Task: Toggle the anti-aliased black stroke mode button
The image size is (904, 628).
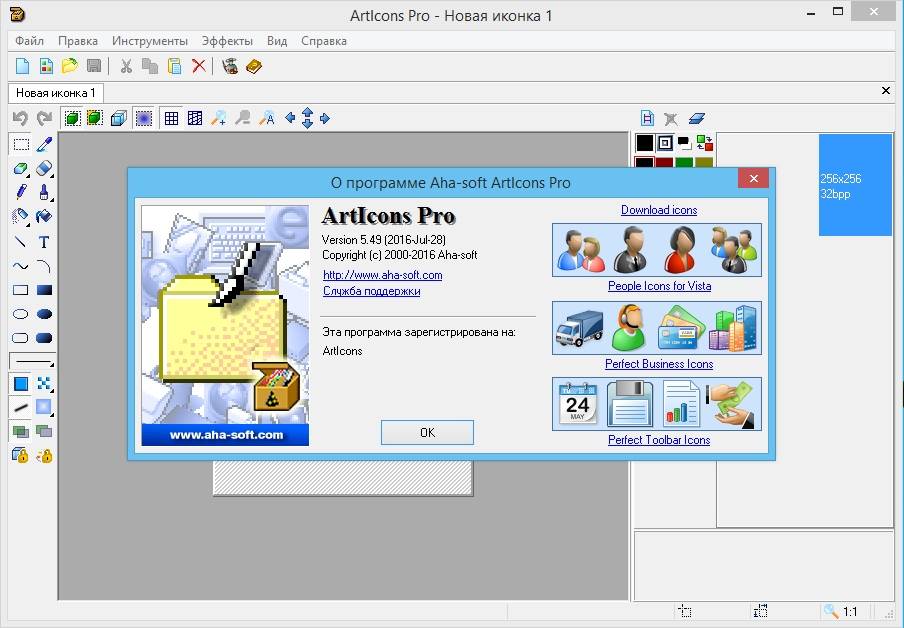Action: 21,408
